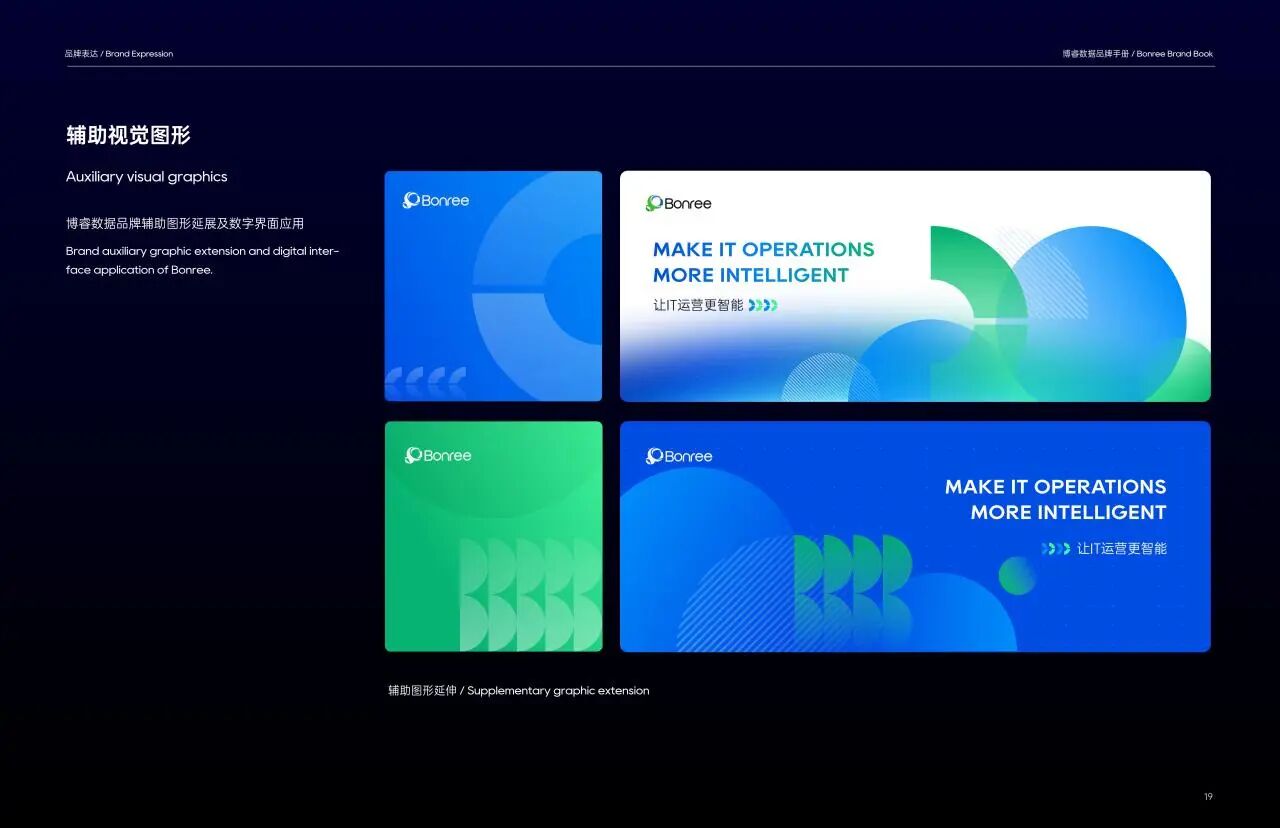Click the chevron arrows after the white banner's Chinese slogan
Image resolution: width=1280 pixels, height=828 pixels.
click(x=763, y=305)
